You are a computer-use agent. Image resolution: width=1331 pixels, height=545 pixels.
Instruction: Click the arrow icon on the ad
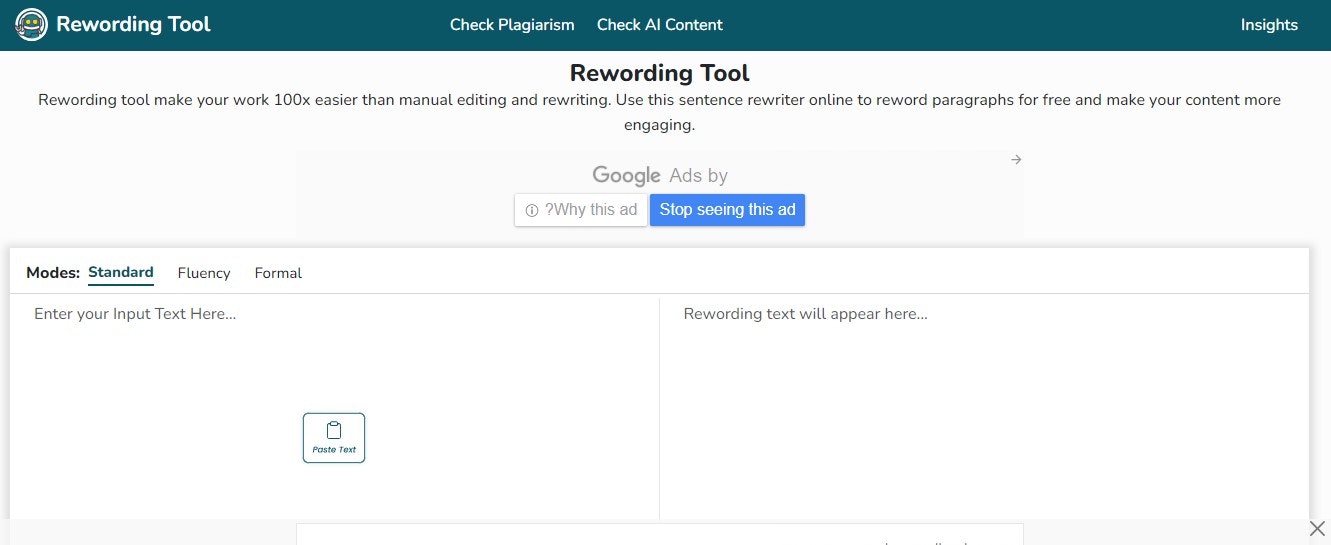tap(1016, 160)
